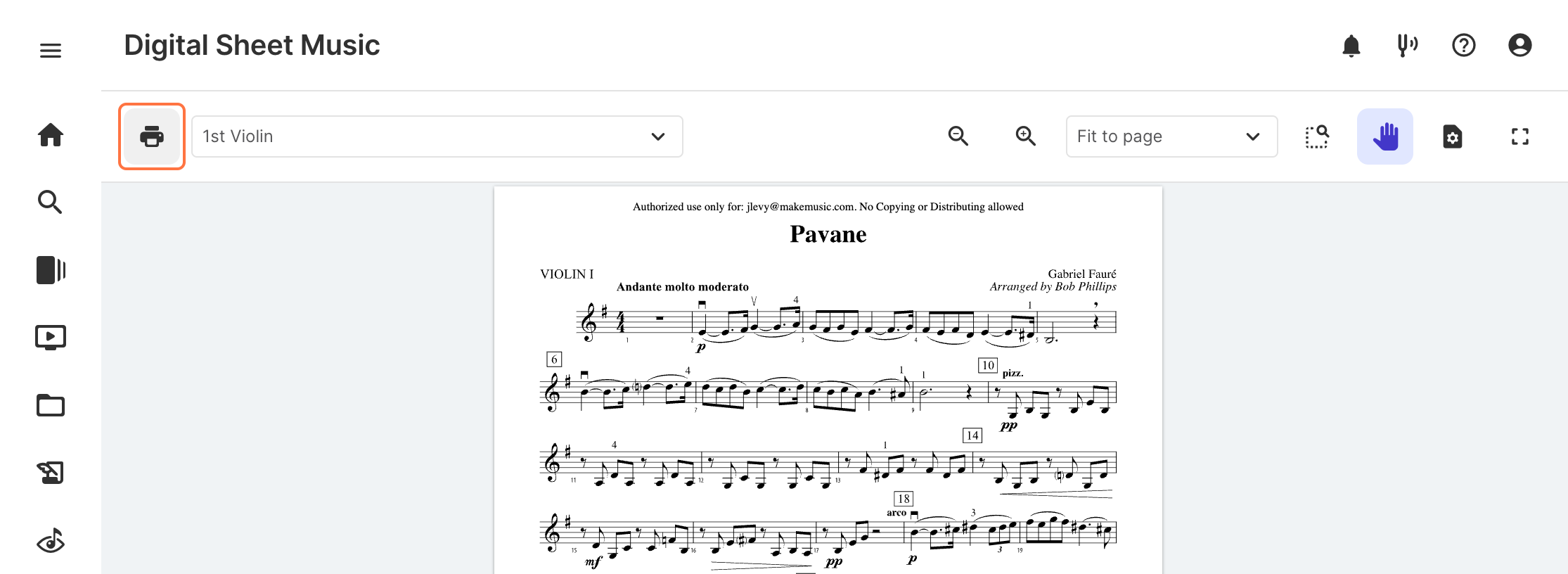Zoom in on the sheet music
The width and height of the screenshot is (1568, 574).
[x=1026, y=136]
